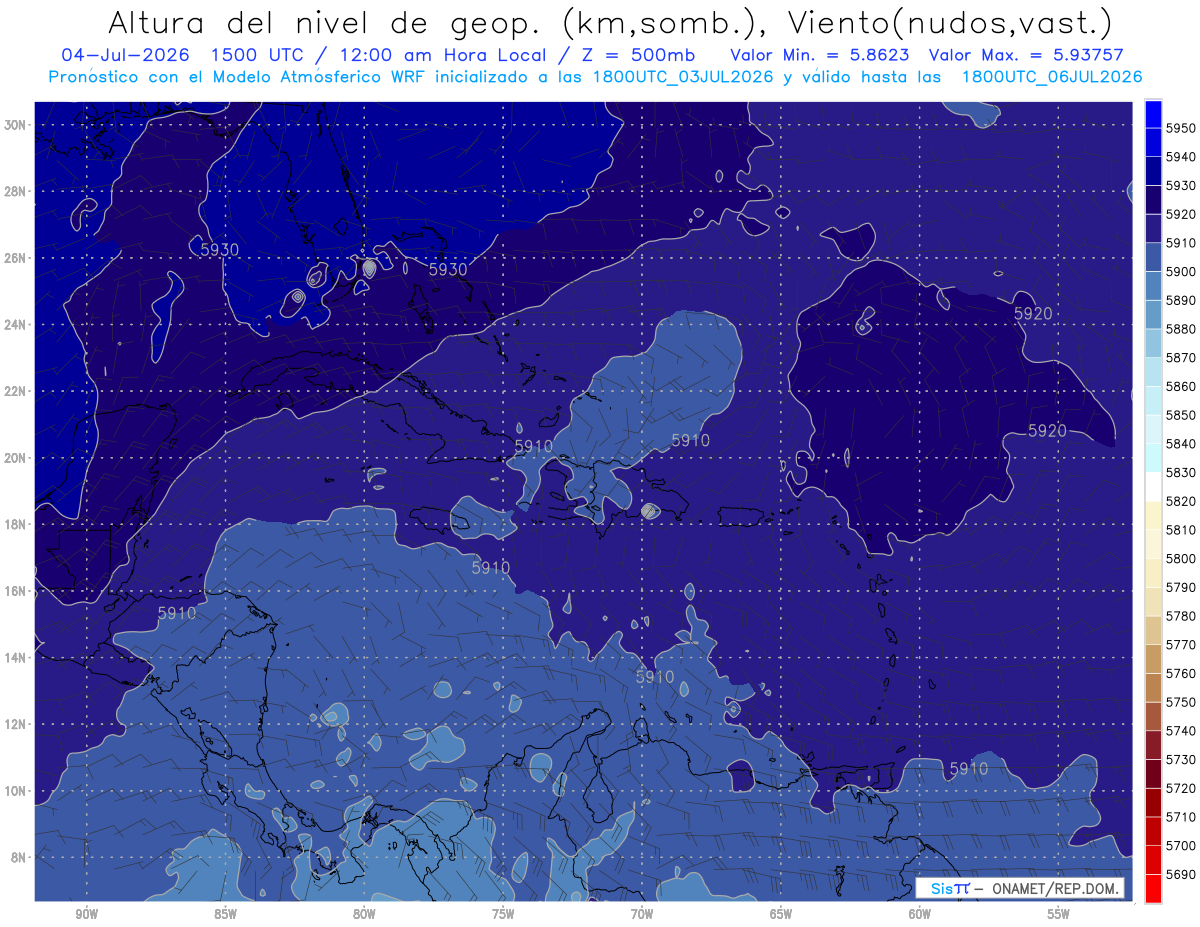Click the colorbar label '5690'

pos(1181,874)
